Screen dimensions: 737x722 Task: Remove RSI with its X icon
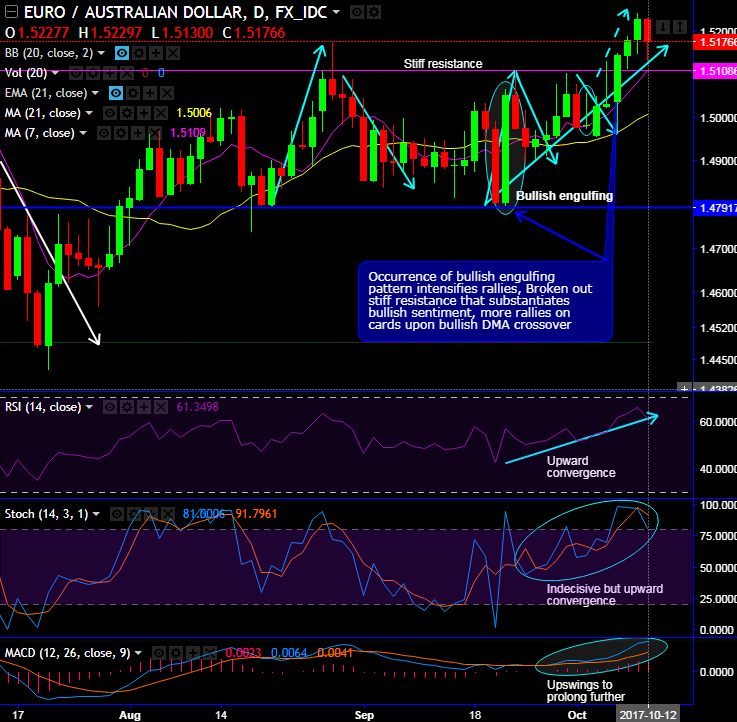(x=161, y=407)
